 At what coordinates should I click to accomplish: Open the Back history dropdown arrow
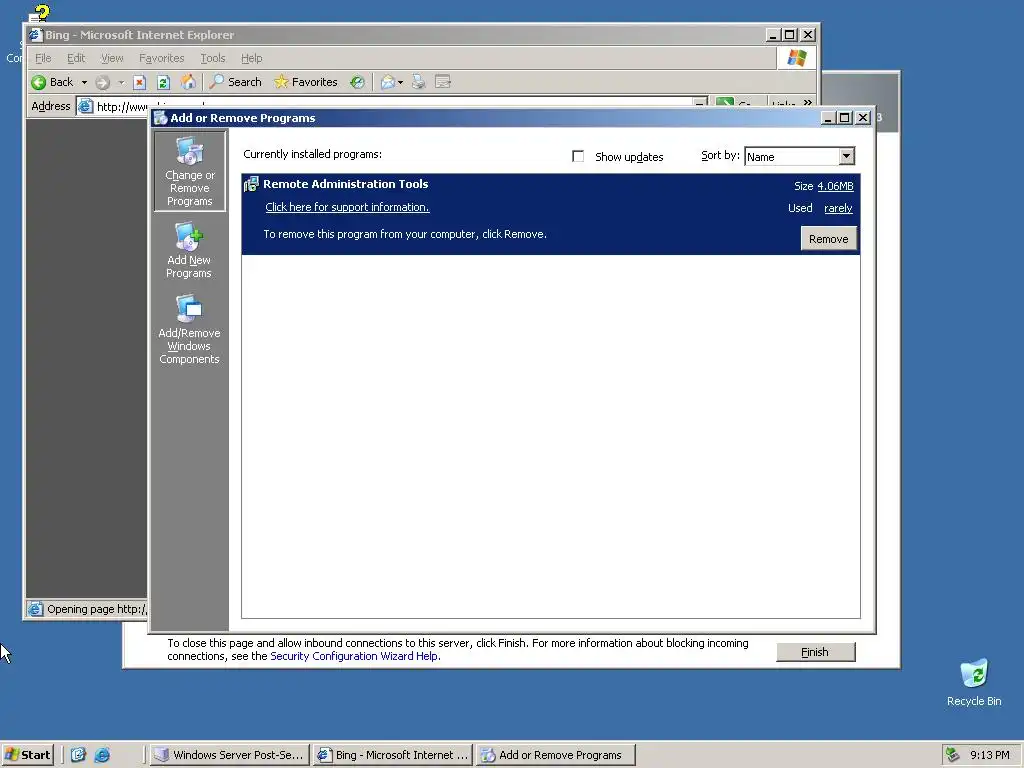click(x=84, y=82)
